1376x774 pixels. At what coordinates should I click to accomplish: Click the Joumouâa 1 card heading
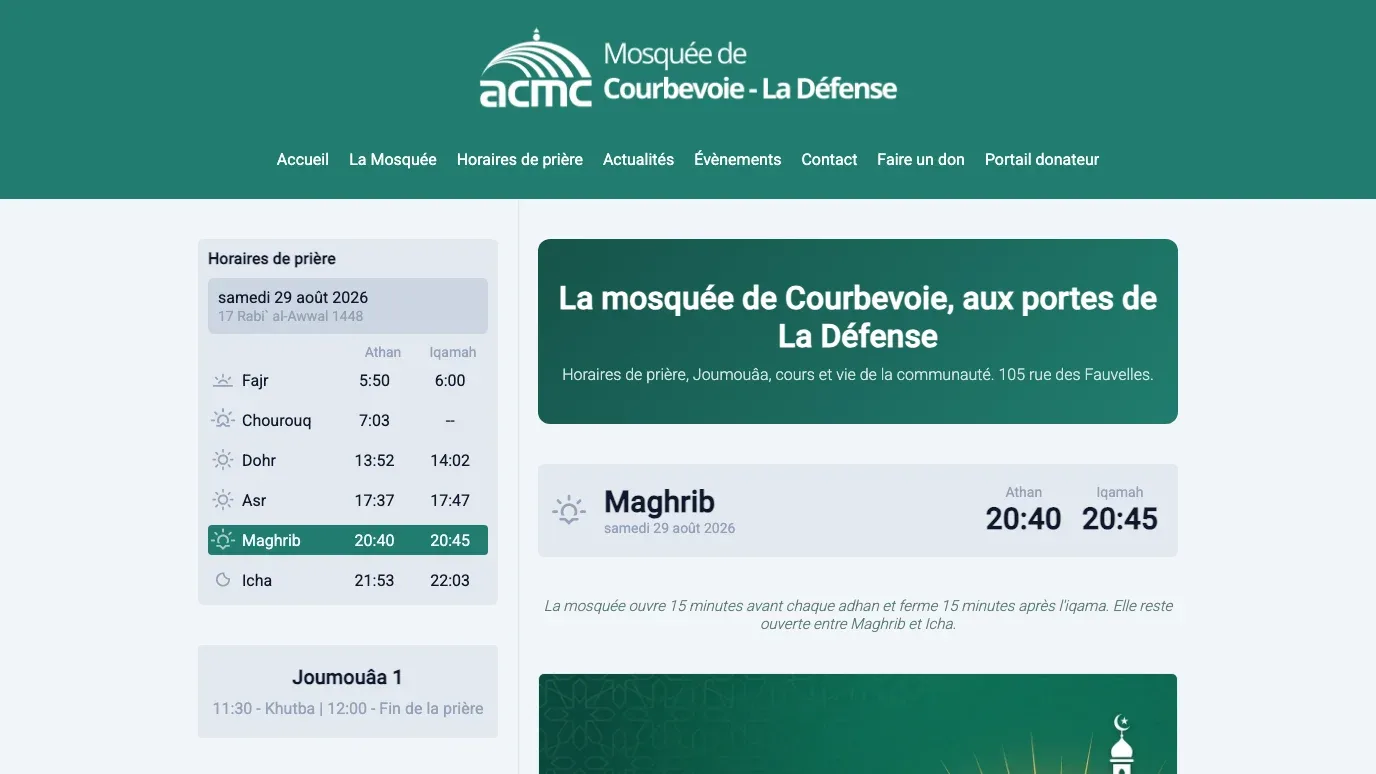[x=347, y=678]
